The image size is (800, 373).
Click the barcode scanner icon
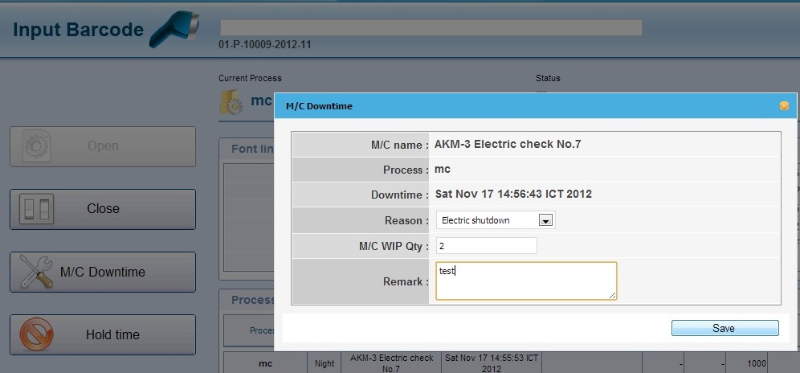(173, 29)
